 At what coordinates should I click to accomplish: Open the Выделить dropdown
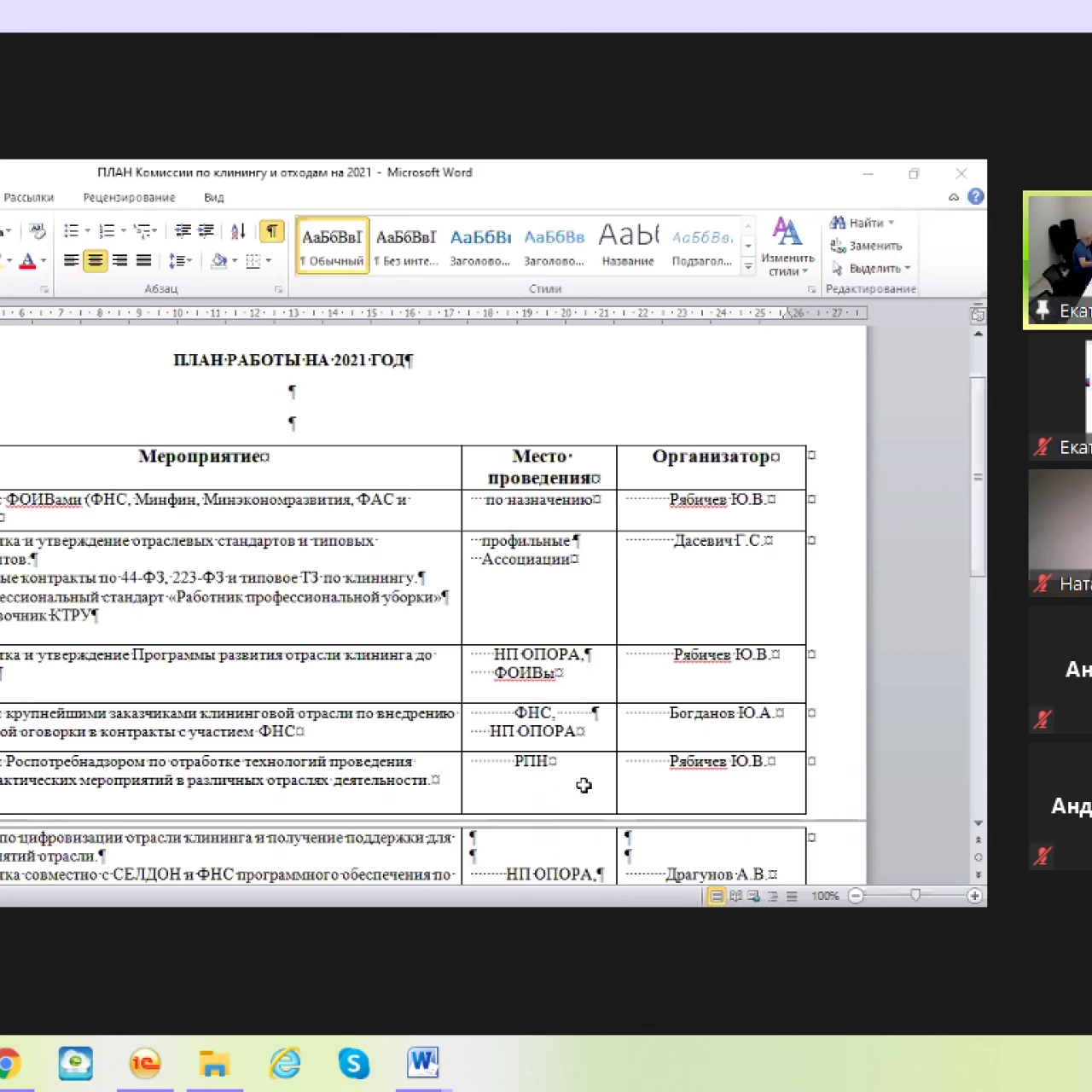pos(871,268)
